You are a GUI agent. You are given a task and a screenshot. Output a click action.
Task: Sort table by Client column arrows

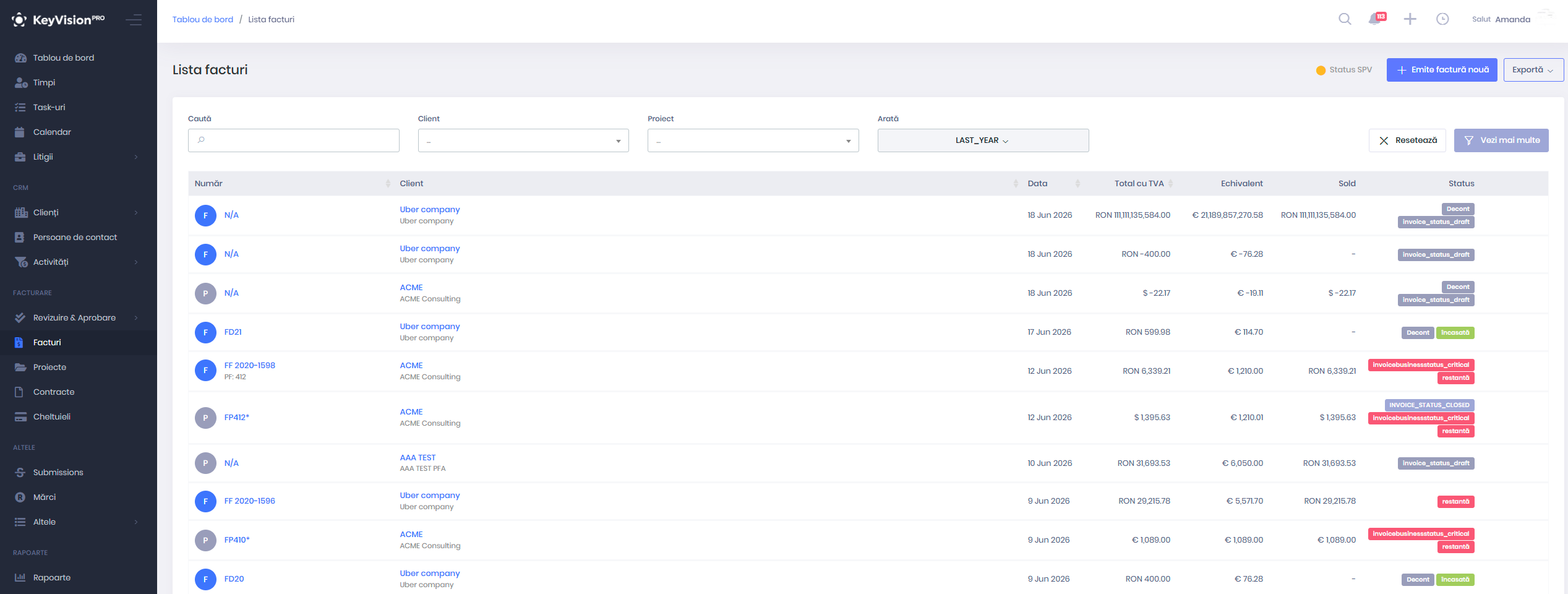click(1016, 184)
